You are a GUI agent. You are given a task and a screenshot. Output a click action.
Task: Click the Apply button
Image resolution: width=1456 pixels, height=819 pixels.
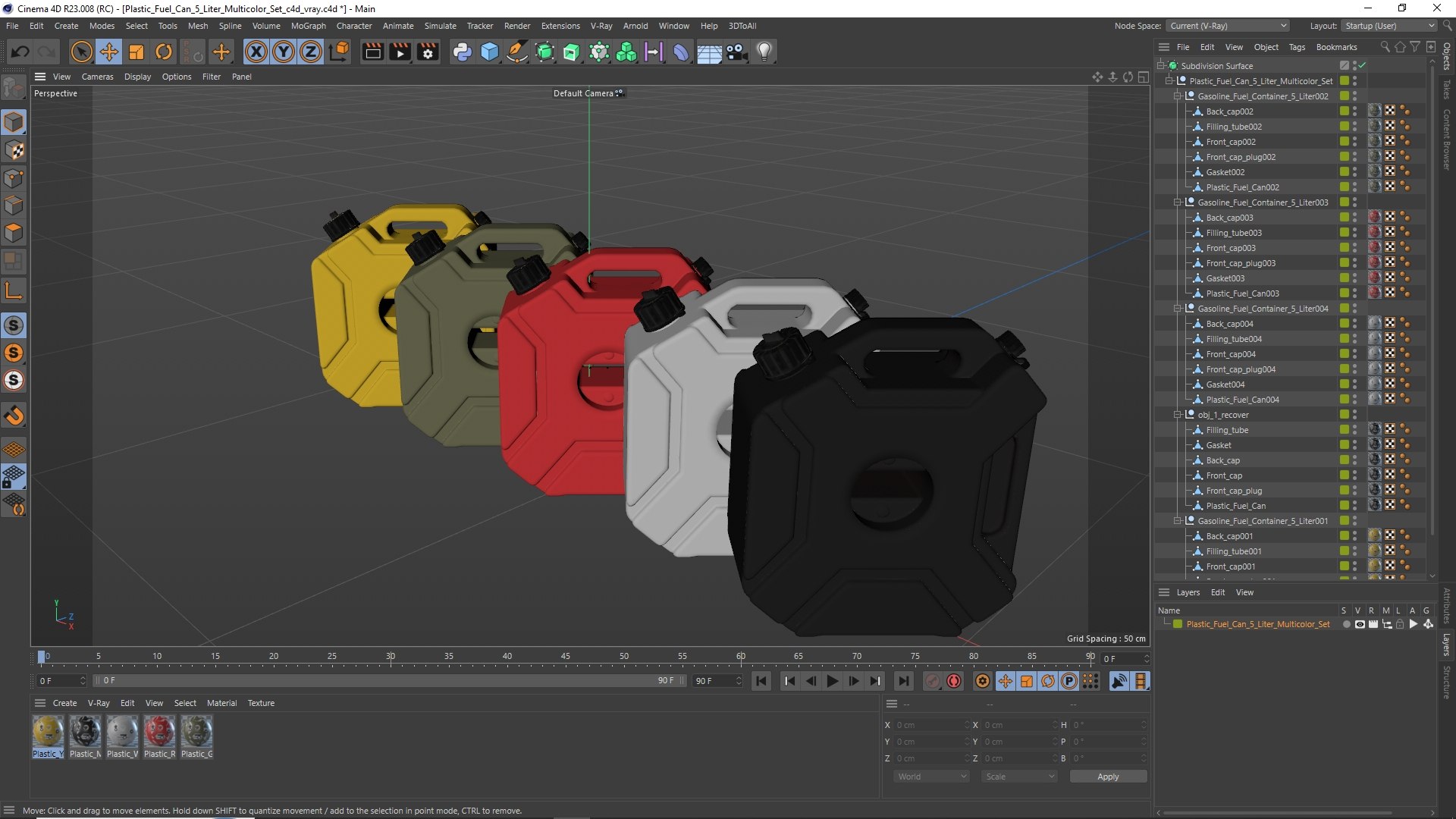(x=1108, y=777)
